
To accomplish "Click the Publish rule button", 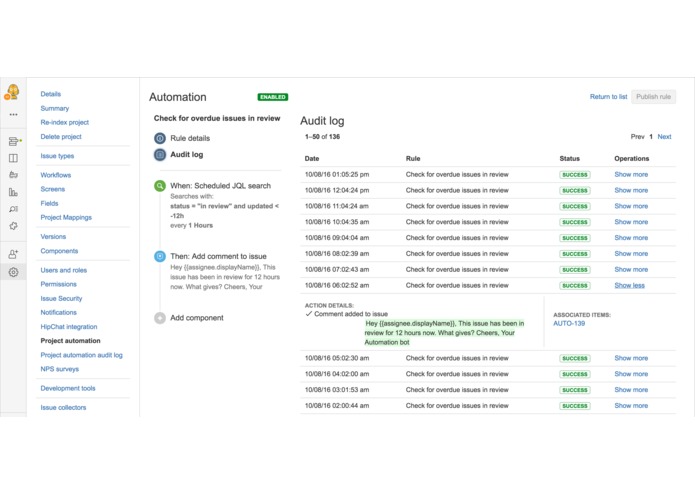I will point(653,97).
